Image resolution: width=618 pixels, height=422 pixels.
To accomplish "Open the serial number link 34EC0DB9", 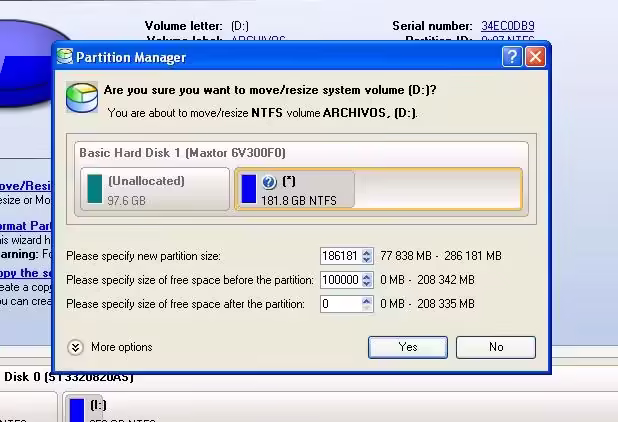I will click(x=508, y=26).
